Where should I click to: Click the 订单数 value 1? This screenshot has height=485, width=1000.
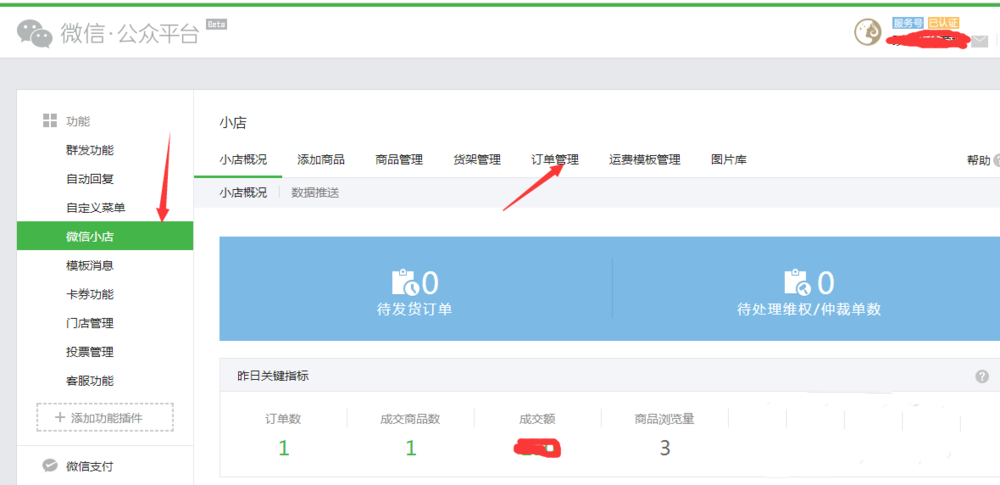284,449
